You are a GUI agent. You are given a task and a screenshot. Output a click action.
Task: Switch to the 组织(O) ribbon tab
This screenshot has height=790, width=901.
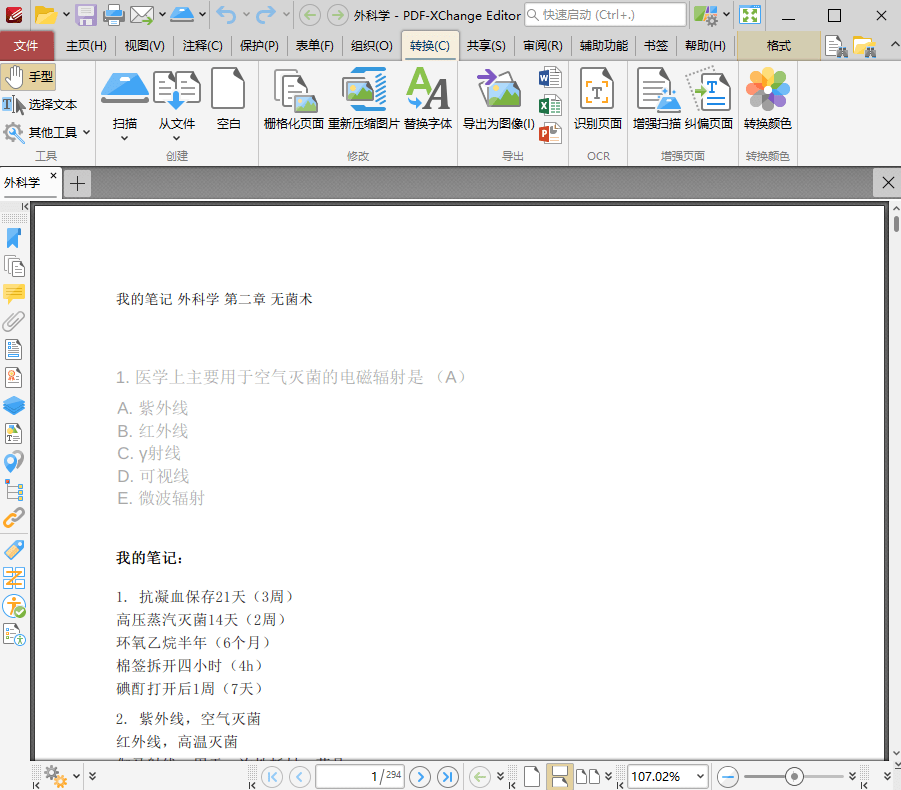coord(371,45)
